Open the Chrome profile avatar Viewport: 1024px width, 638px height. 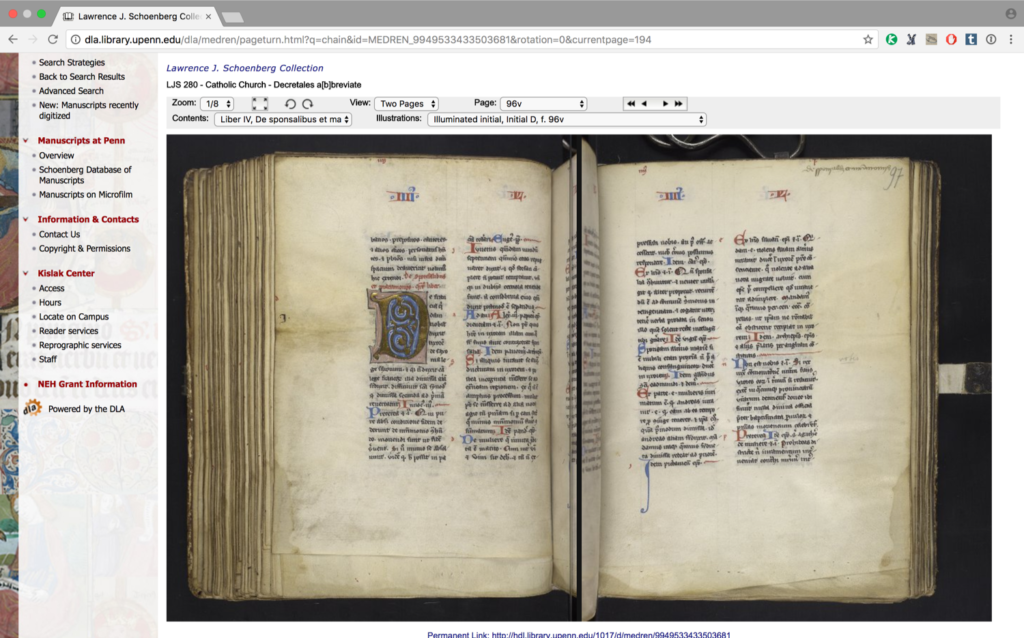coord(1011,14)
